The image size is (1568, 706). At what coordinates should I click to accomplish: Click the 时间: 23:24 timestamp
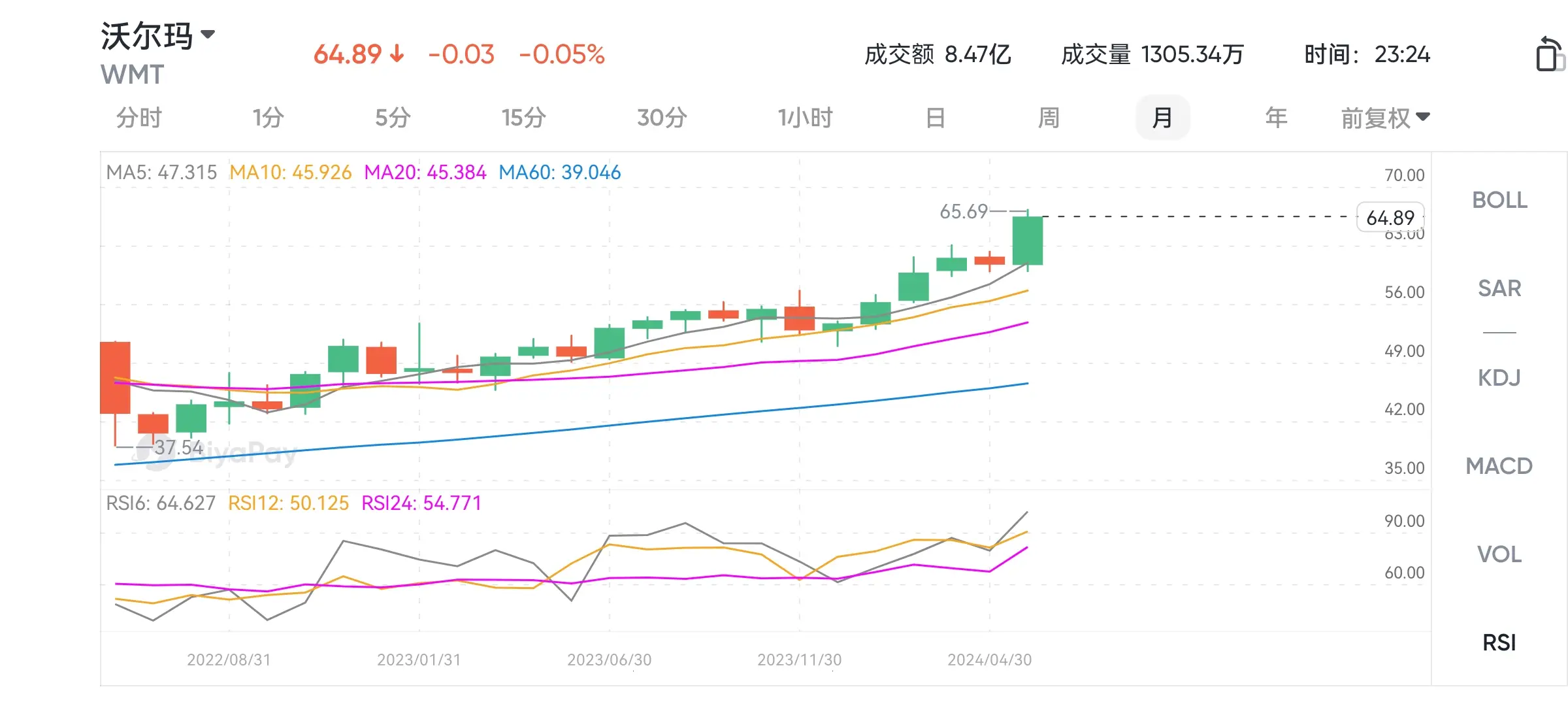point(1367,54)
